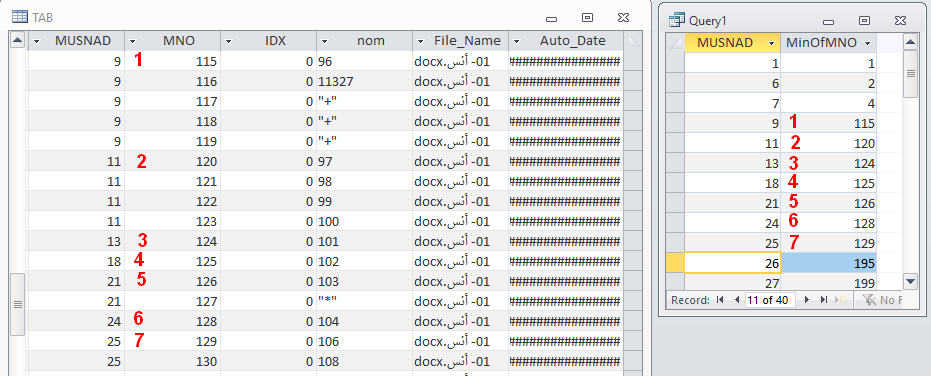Click new record button in Query1 navigator
Screen dimensions: 931x376
pos(840,300)
